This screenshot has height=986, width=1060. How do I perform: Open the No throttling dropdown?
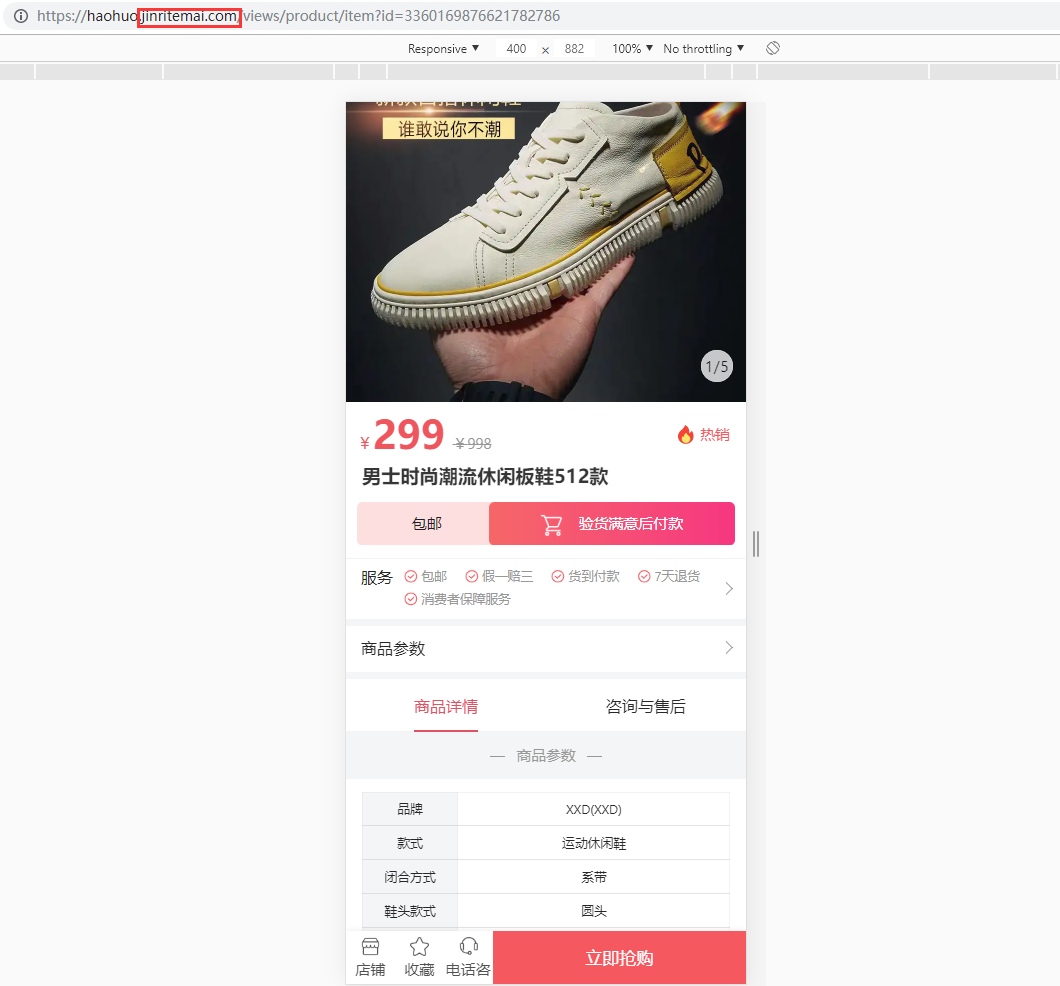click(x=703, y=49)
